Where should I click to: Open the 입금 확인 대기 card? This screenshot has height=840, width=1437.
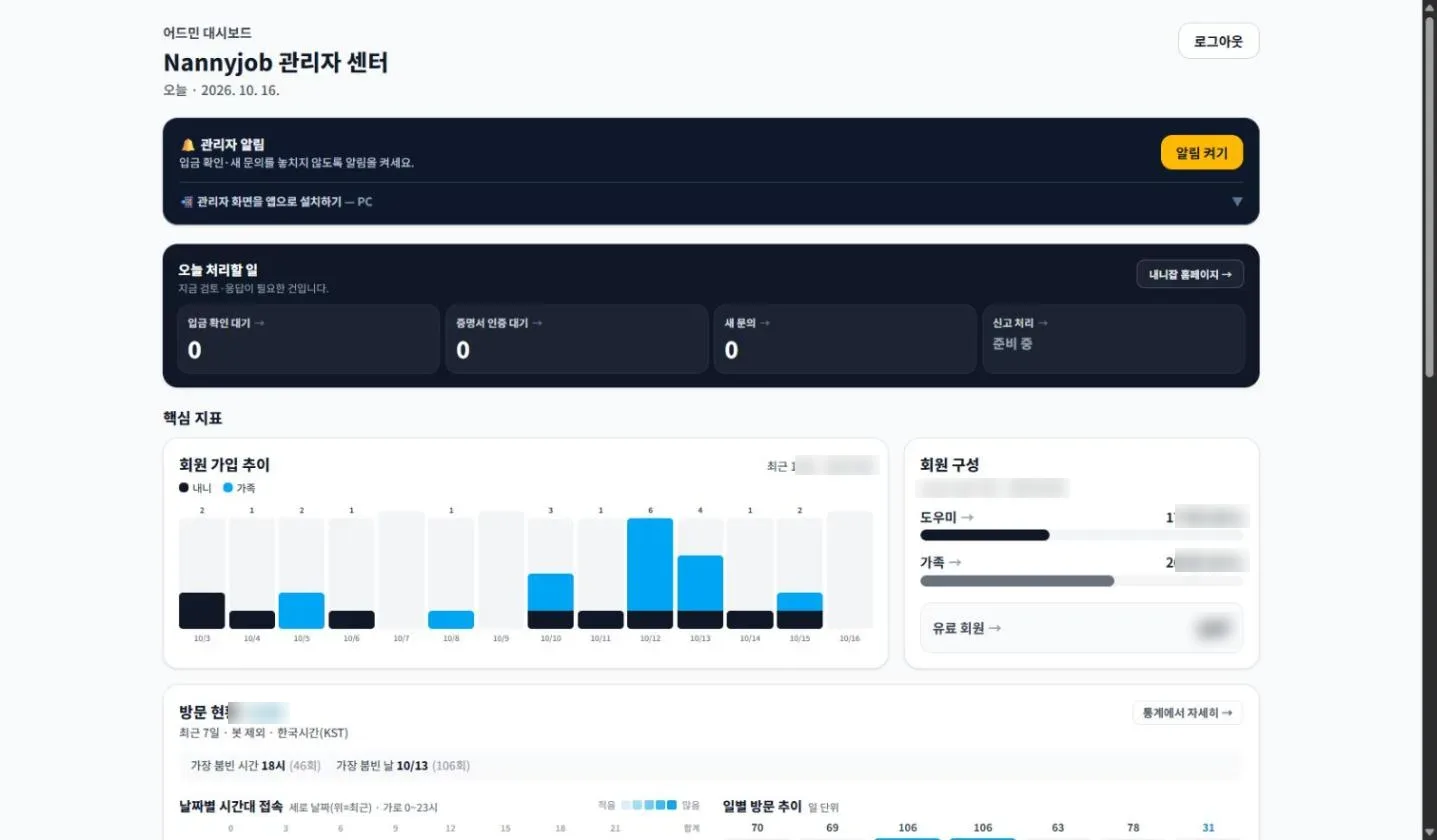click(x=308, y=339)
